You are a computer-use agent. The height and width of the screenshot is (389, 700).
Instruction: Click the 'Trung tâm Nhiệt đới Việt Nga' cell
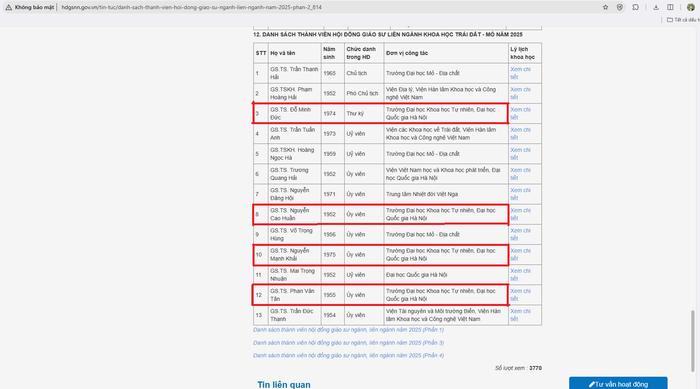coord(446,194)
